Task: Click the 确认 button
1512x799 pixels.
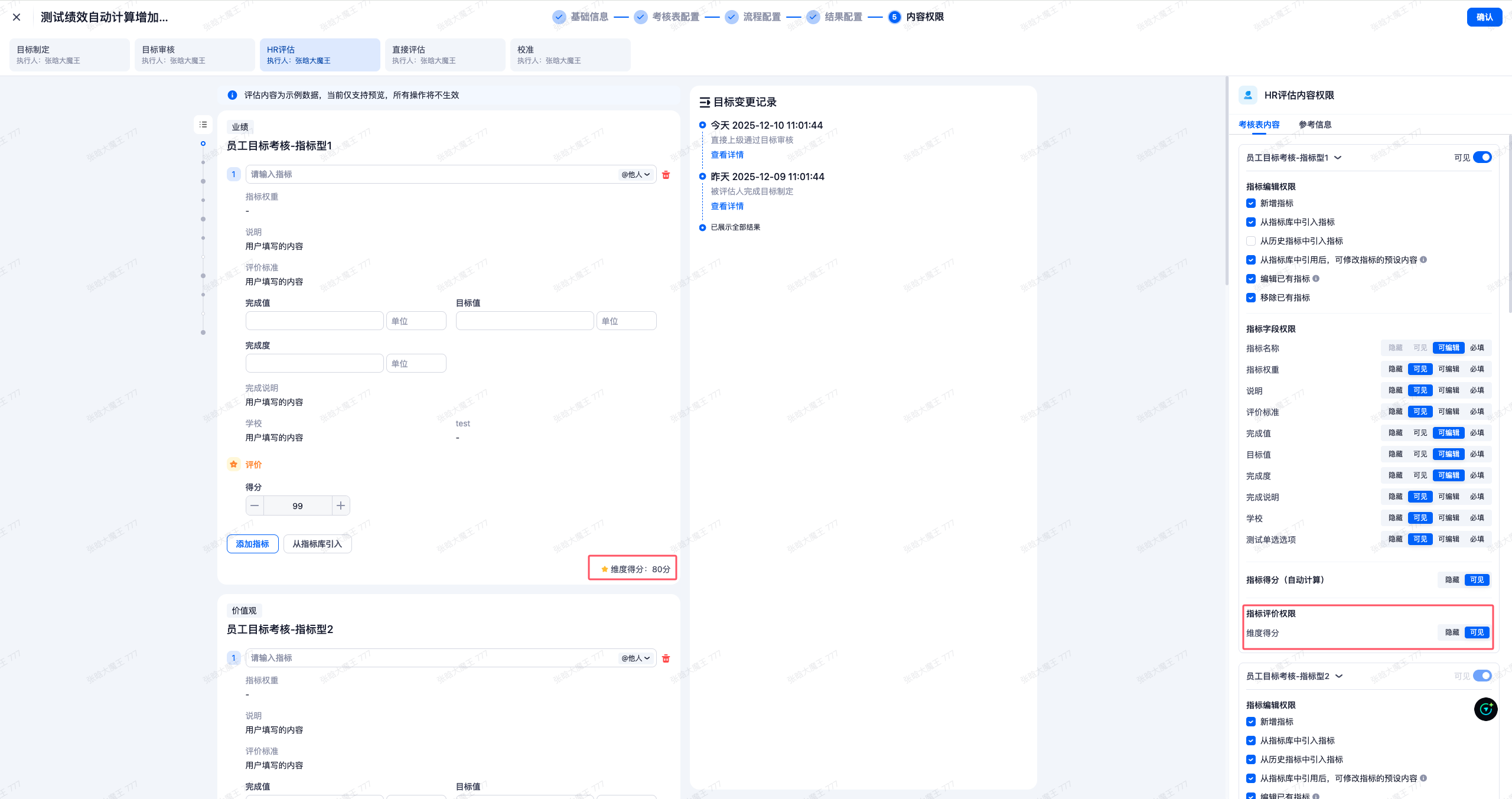Action: click(x=1484, y=17)
